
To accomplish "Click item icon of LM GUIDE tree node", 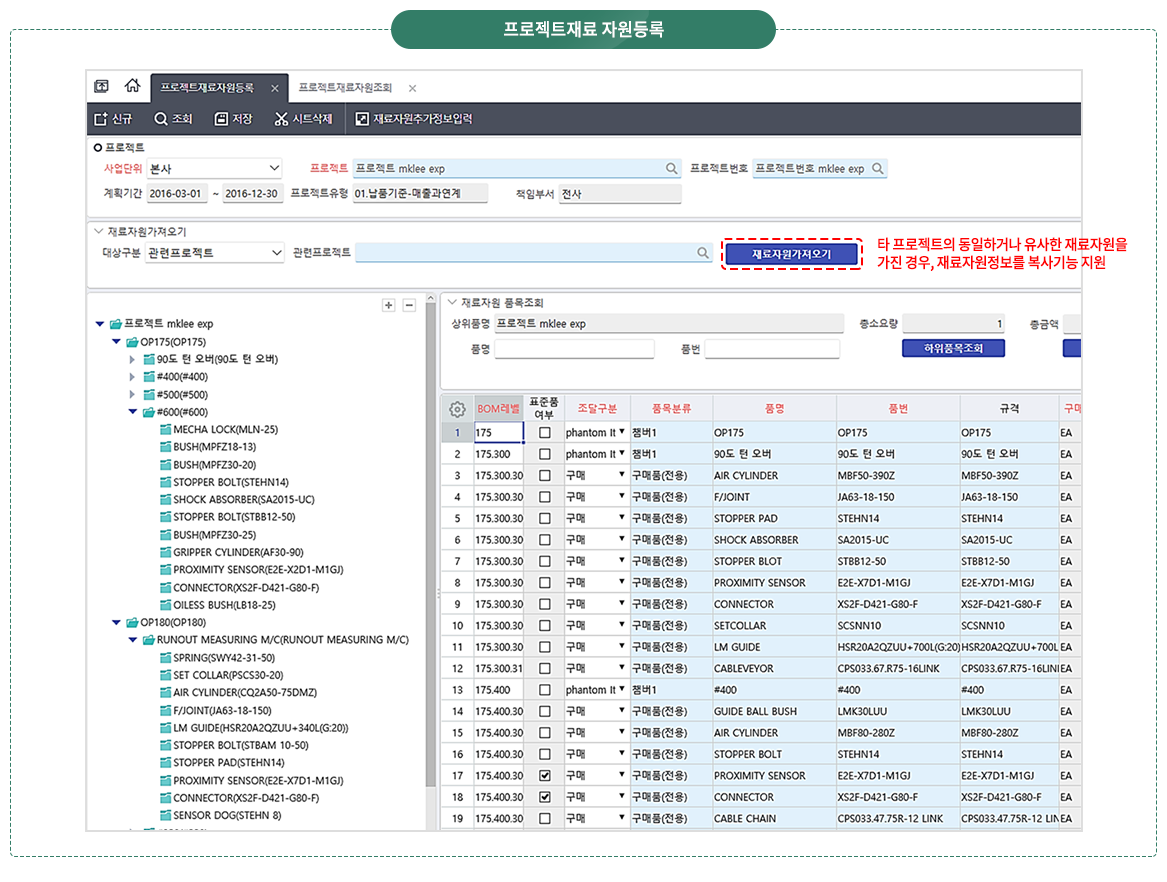I will (x=165, y=728).
